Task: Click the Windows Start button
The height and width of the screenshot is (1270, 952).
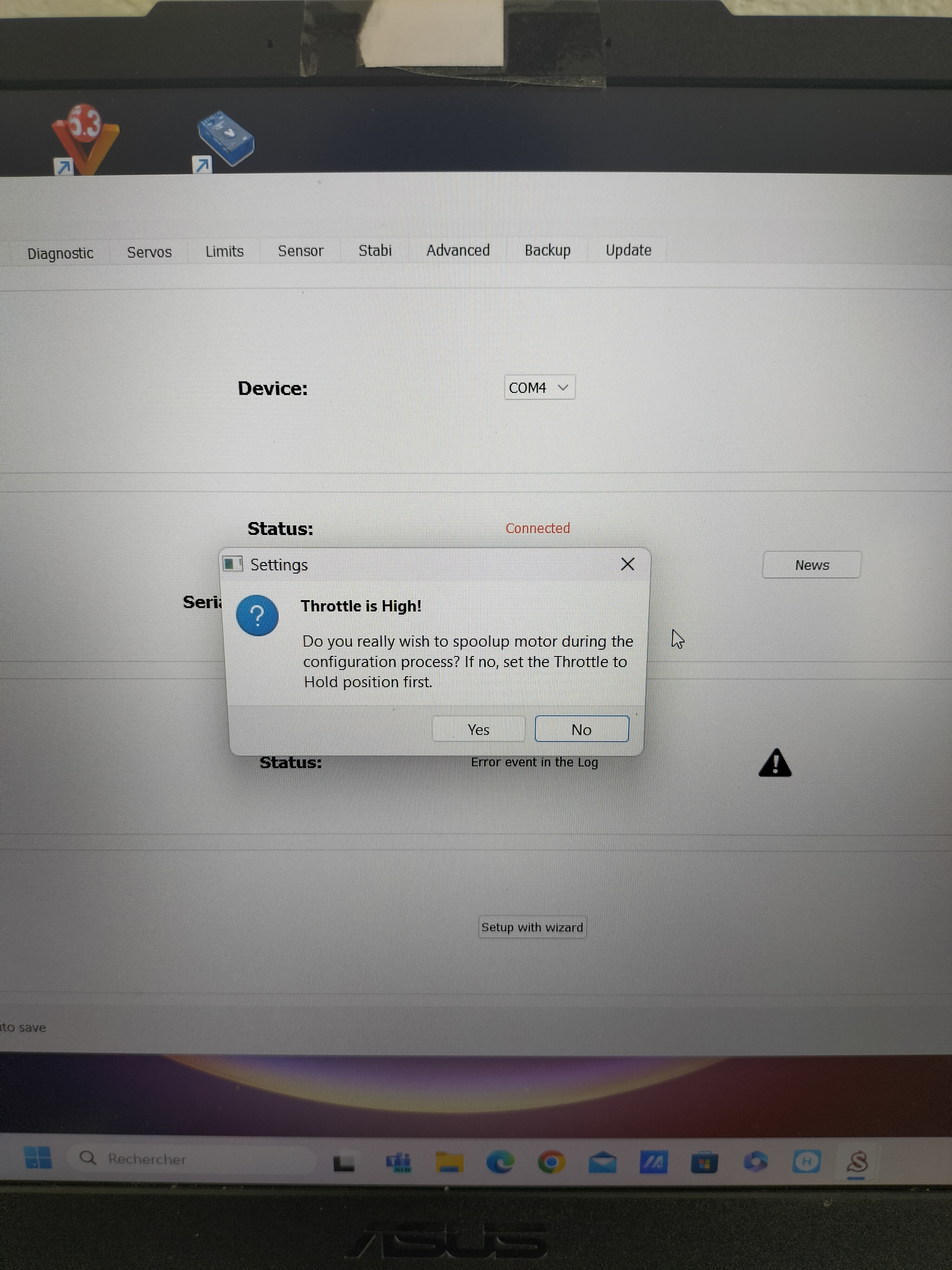Action: 38,1158
